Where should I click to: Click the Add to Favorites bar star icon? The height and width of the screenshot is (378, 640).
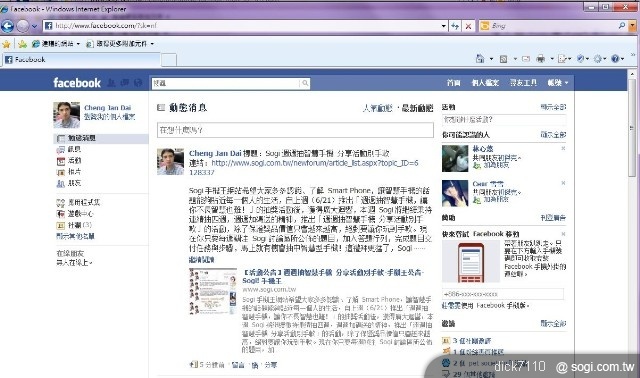pos(22,44)
